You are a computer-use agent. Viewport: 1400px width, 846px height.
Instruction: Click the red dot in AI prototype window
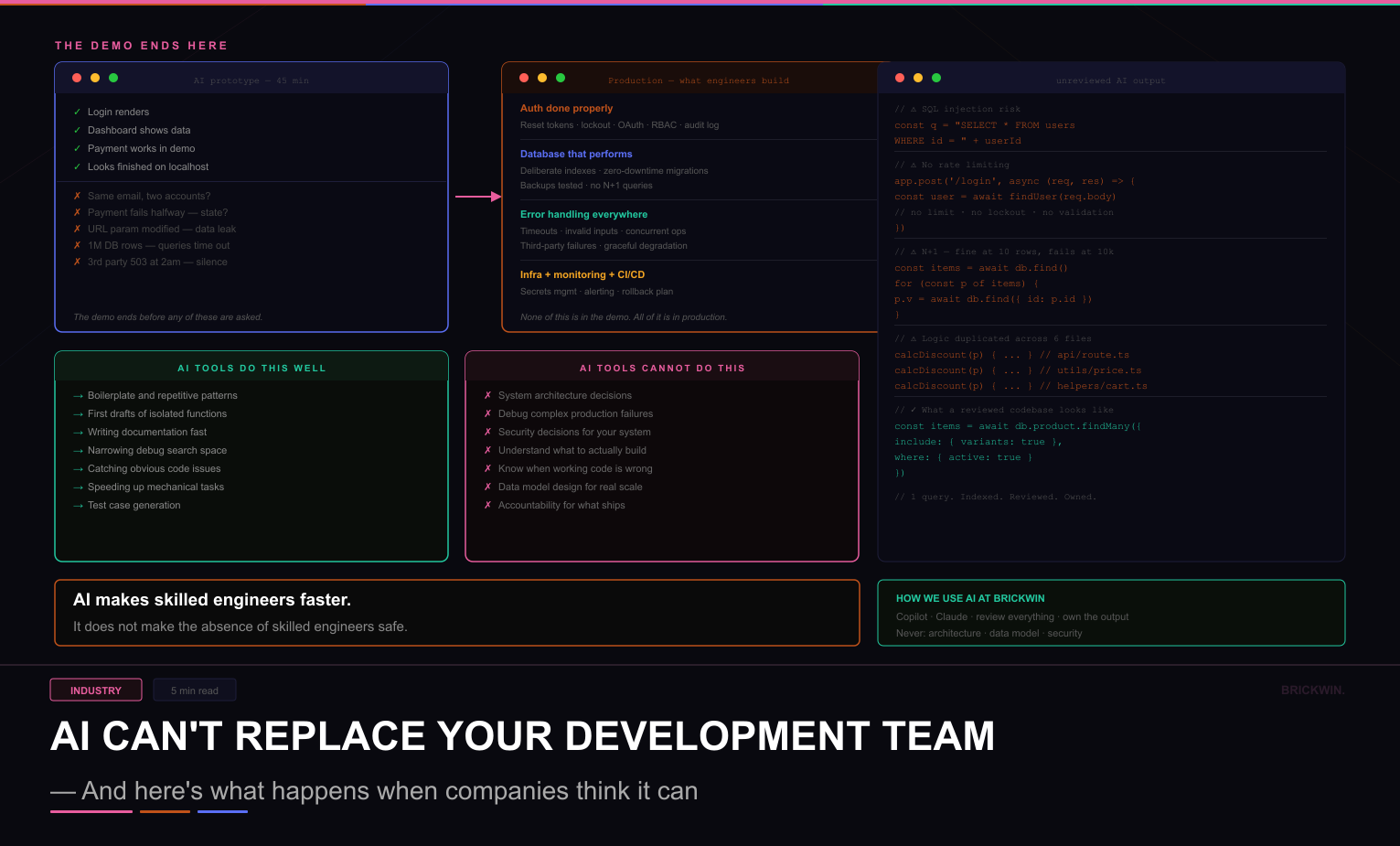(x=77, y=79)
